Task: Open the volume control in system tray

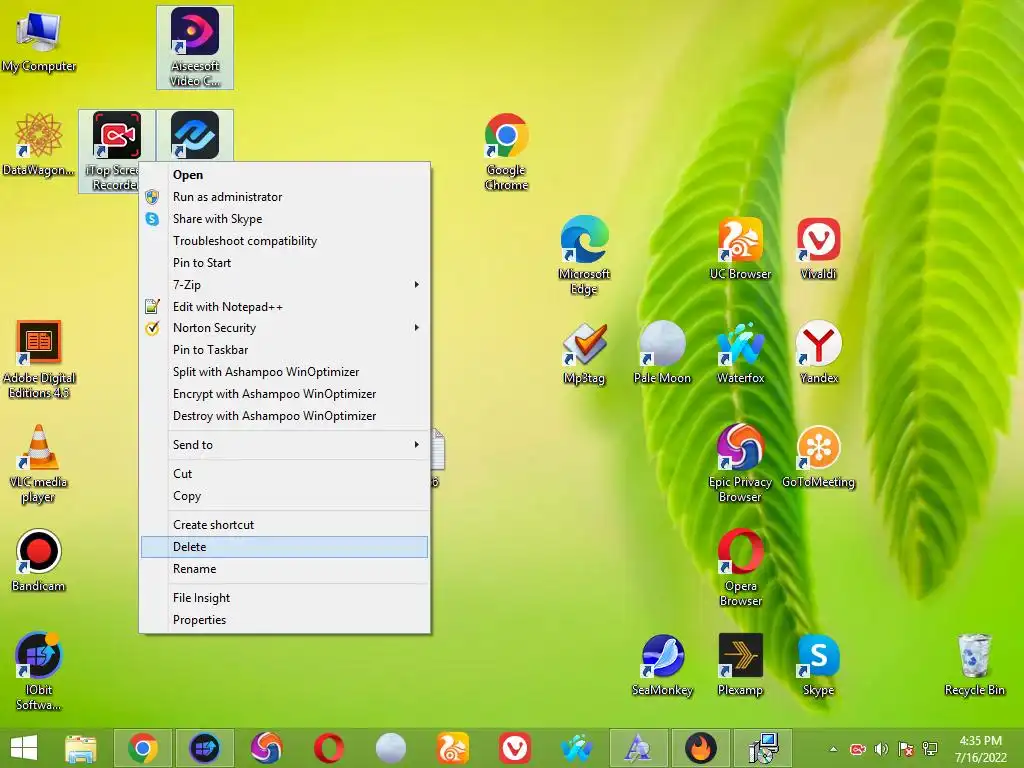Action: click(x=881, y=749)
